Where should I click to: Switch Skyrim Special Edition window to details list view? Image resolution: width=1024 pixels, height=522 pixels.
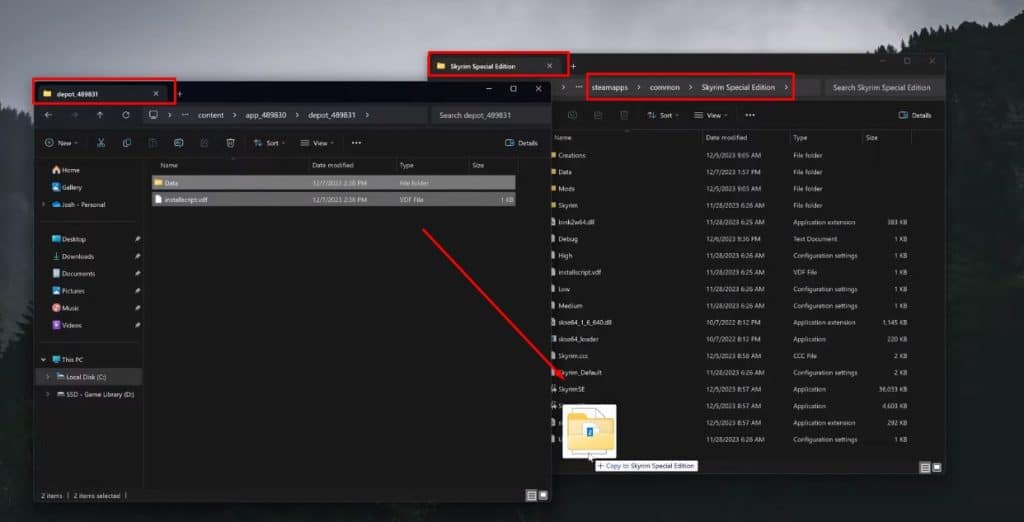925,467
